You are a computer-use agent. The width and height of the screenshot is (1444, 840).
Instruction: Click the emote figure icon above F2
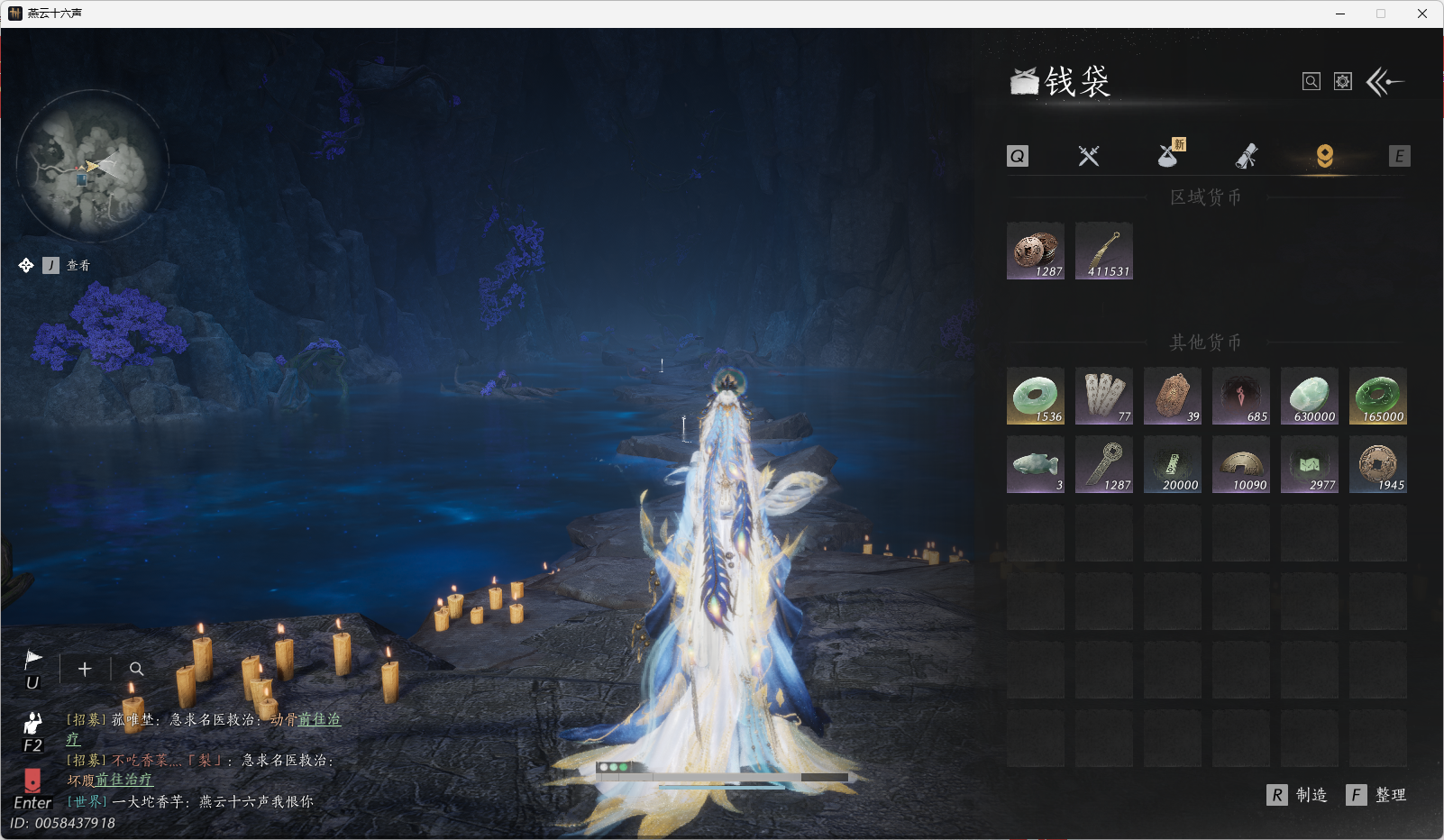pos(33,723)
